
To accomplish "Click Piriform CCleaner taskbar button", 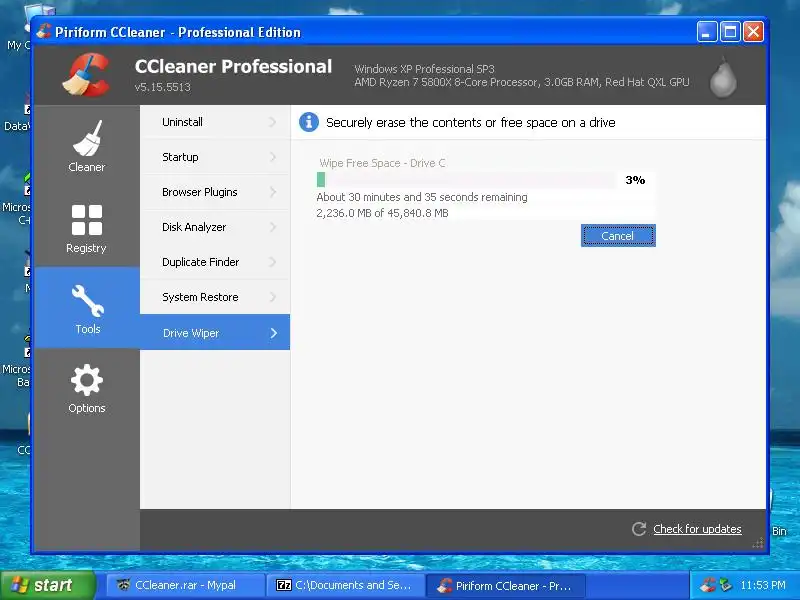I will pos(505,585).
